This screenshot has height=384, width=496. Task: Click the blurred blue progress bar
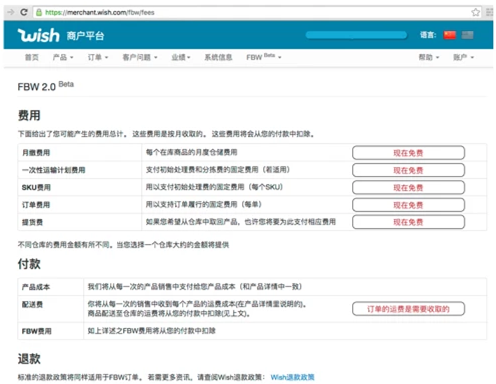coord(356,35)
